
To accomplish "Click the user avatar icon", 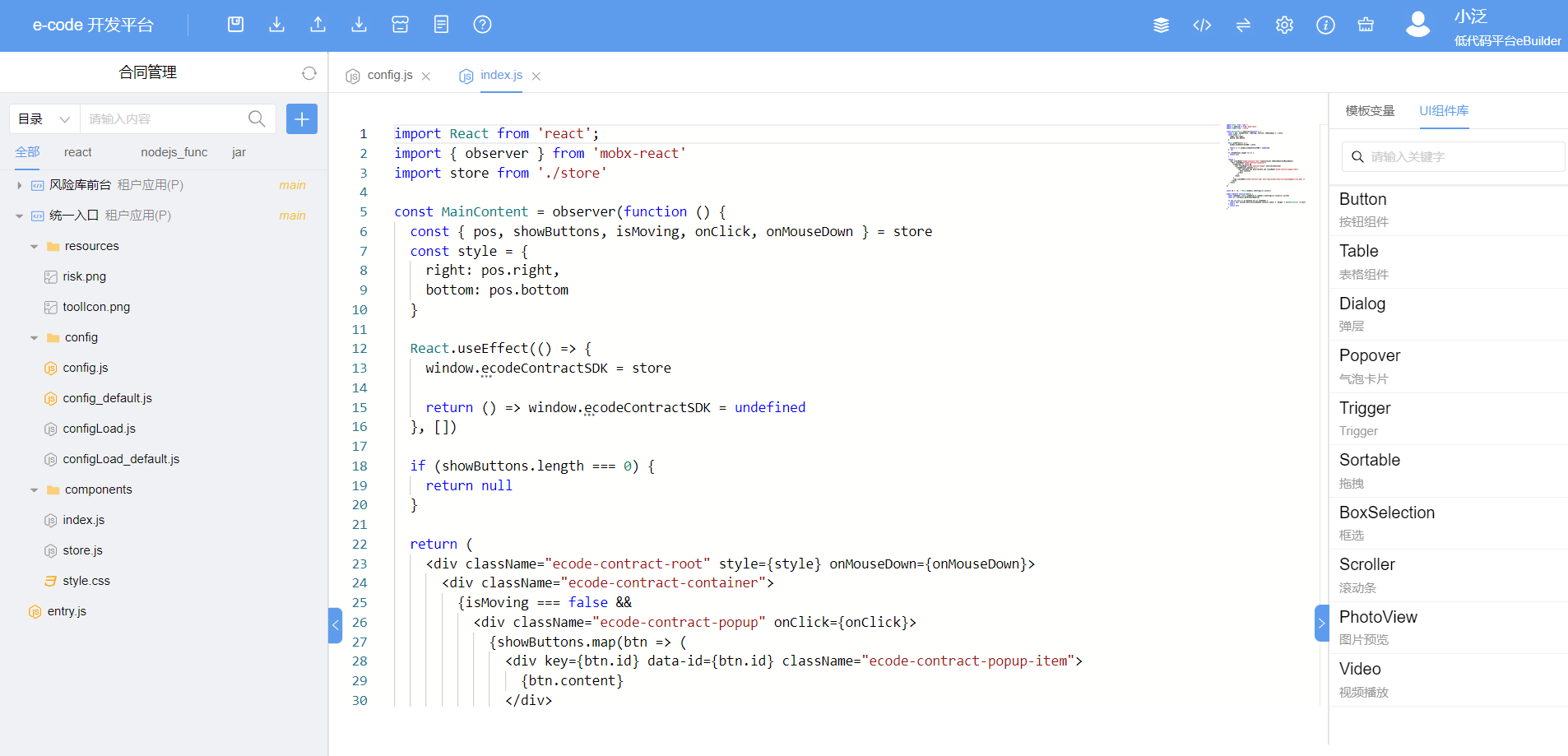I will [x=1417, y=25].
